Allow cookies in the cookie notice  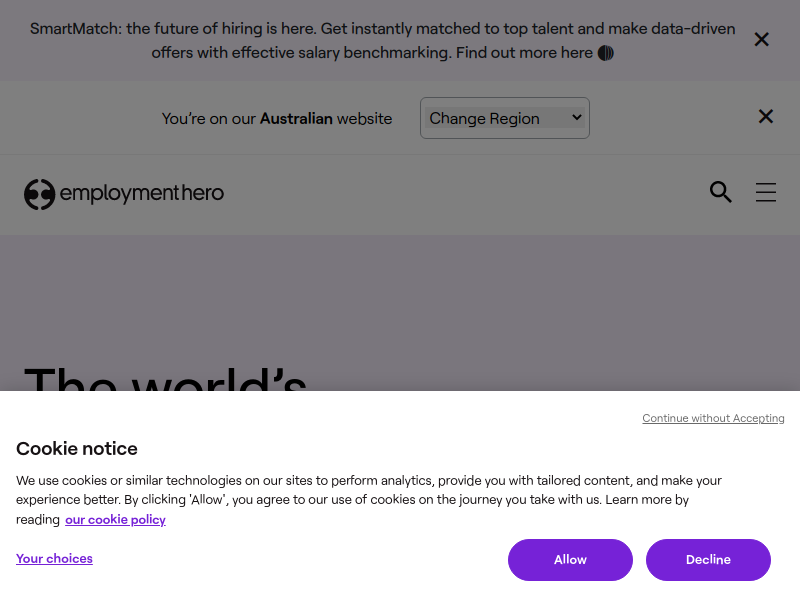point(570,560)
